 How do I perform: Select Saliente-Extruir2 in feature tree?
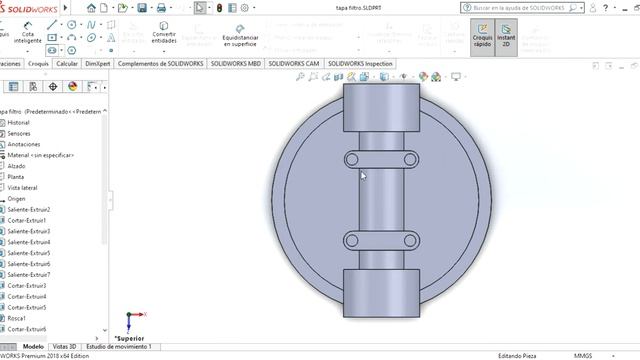click(29, 209)
